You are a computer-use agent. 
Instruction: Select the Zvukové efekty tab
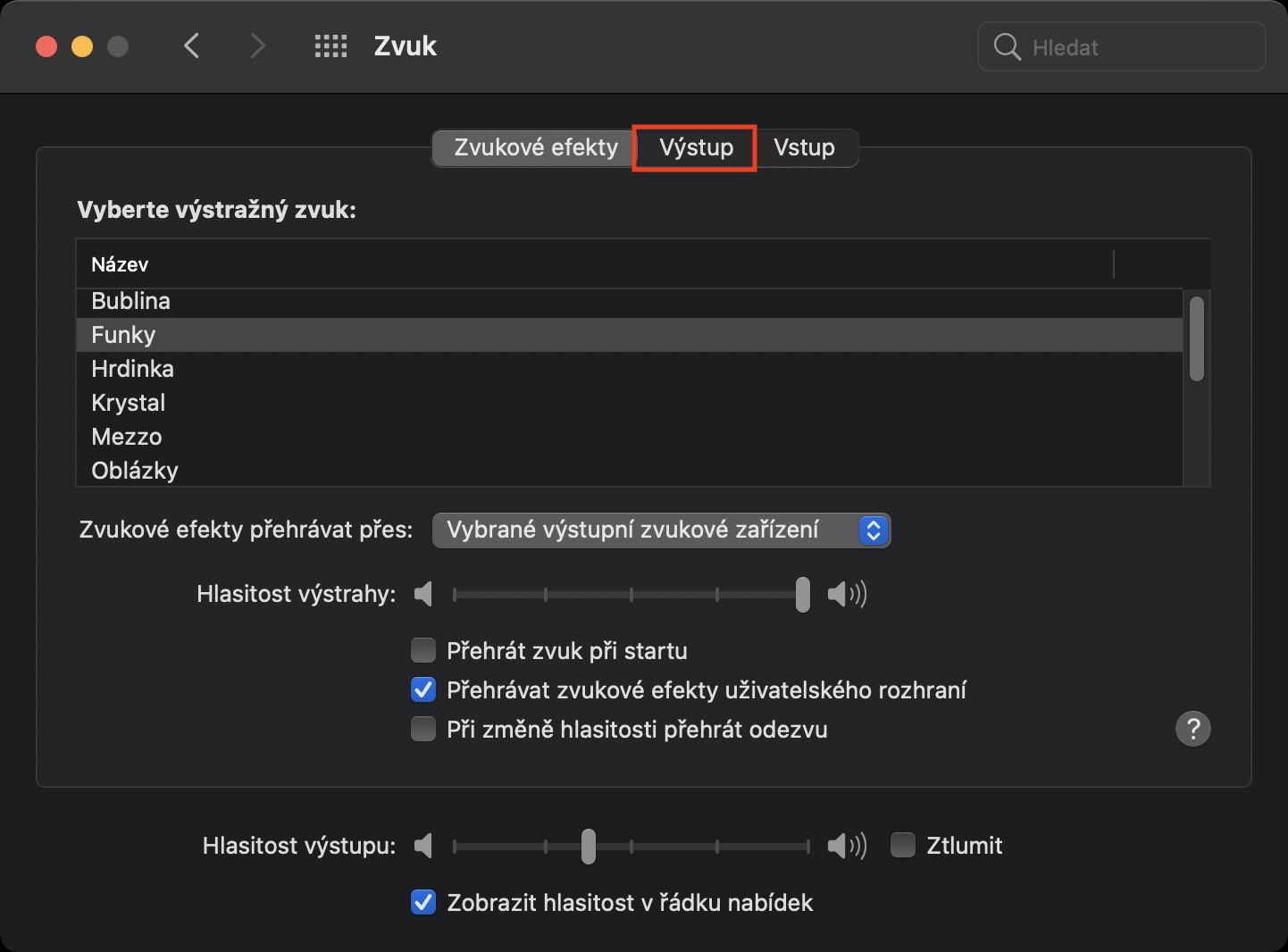click(535, 147)
